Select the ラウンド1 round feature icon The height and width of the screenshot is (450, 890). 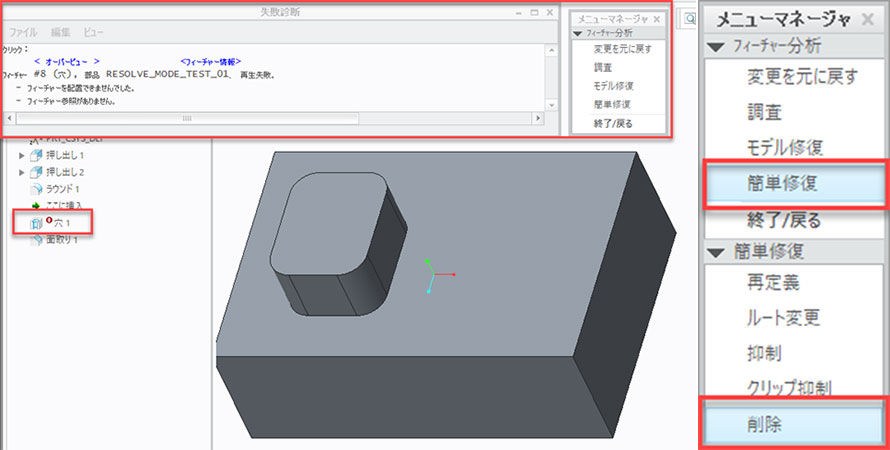point(37,189)
